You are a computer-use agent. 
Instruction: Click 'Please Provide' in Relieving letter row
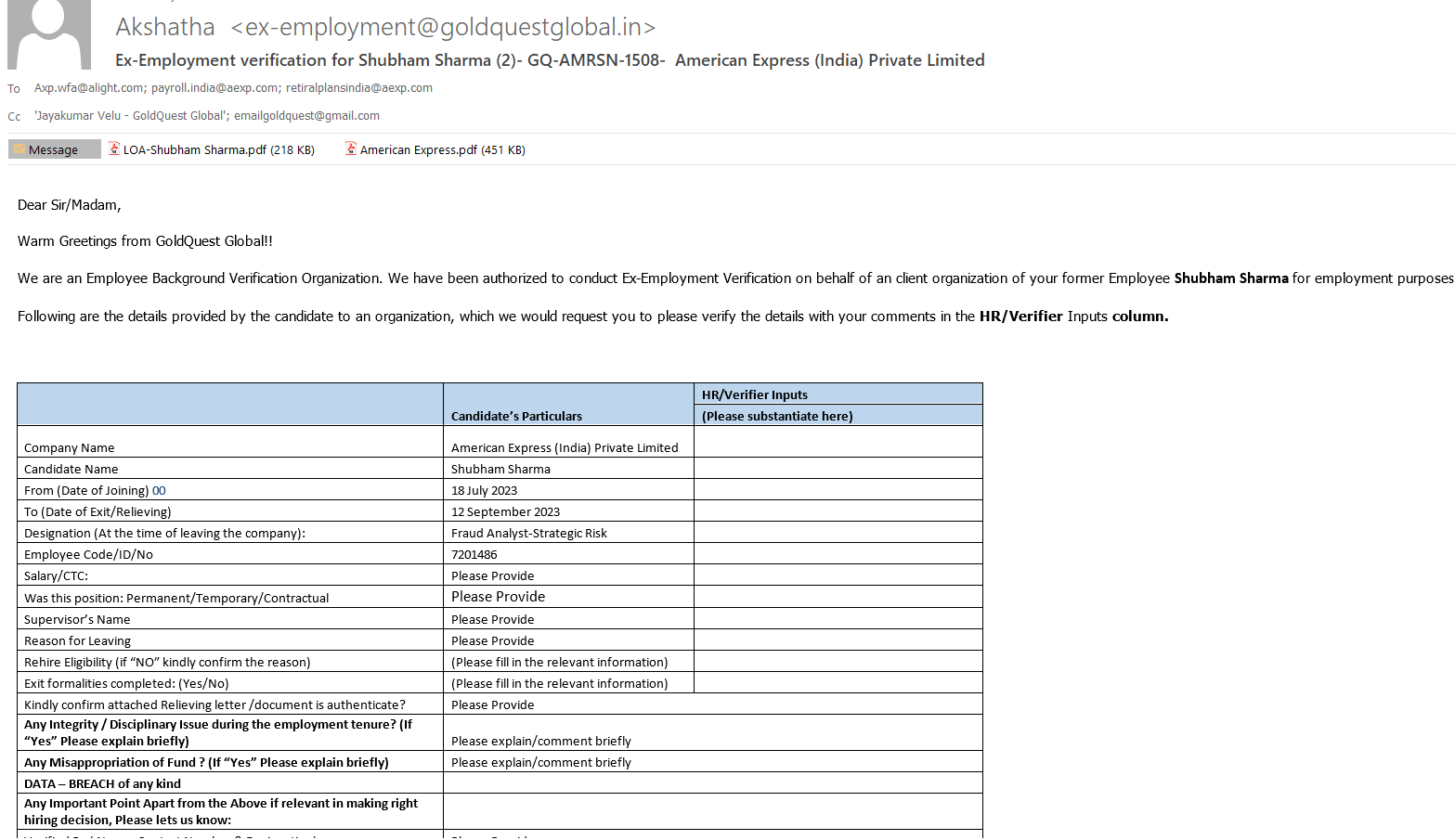[x=492, y=705]
